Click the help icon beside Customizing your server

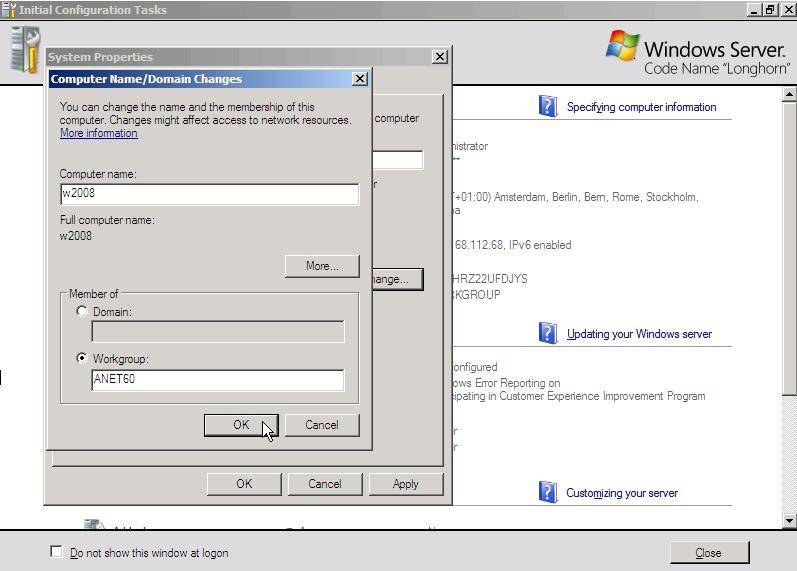tap(548, 492)
